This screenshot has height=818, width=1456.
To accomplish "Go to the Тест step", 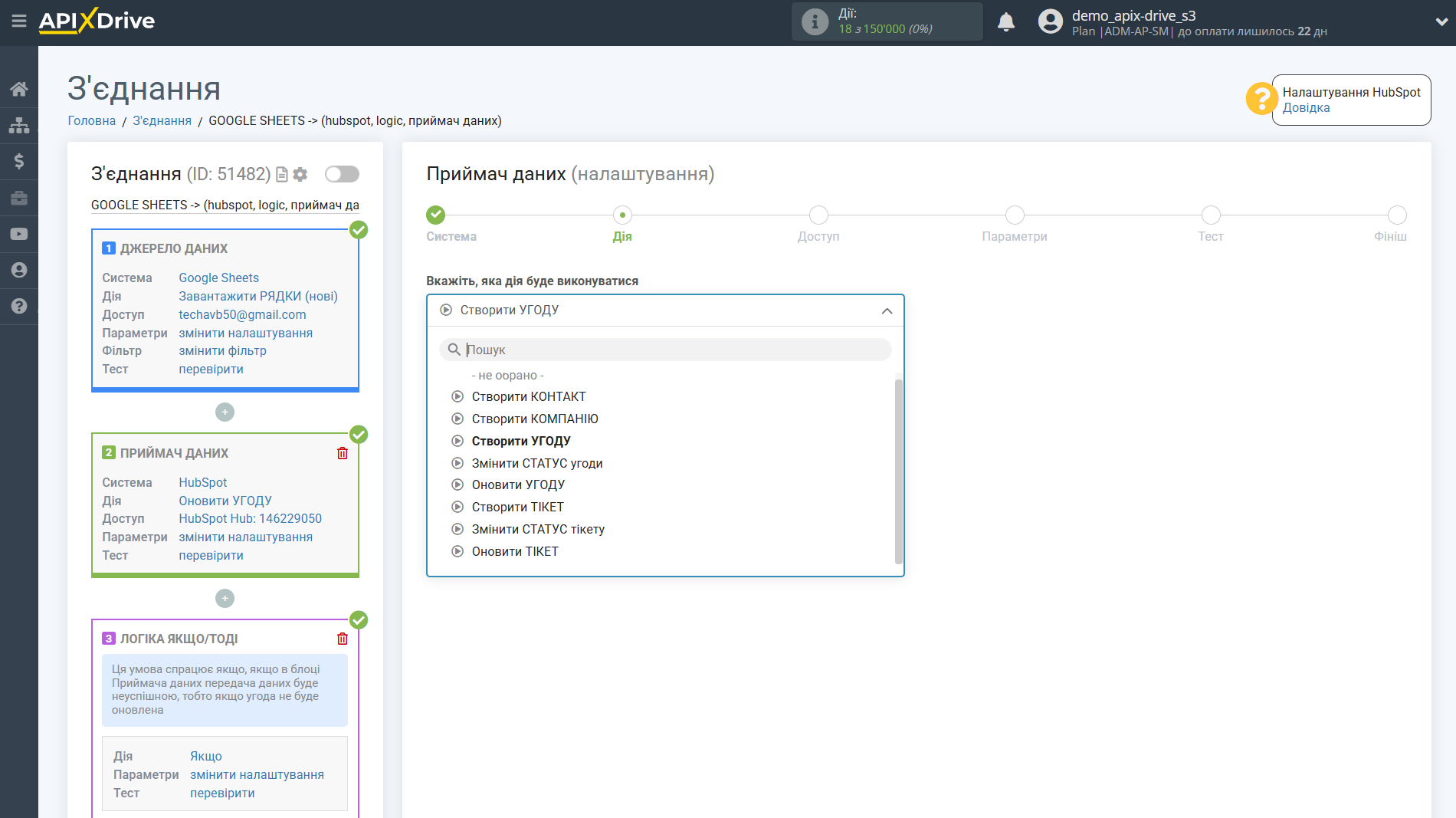I will tap(1211, 215).
